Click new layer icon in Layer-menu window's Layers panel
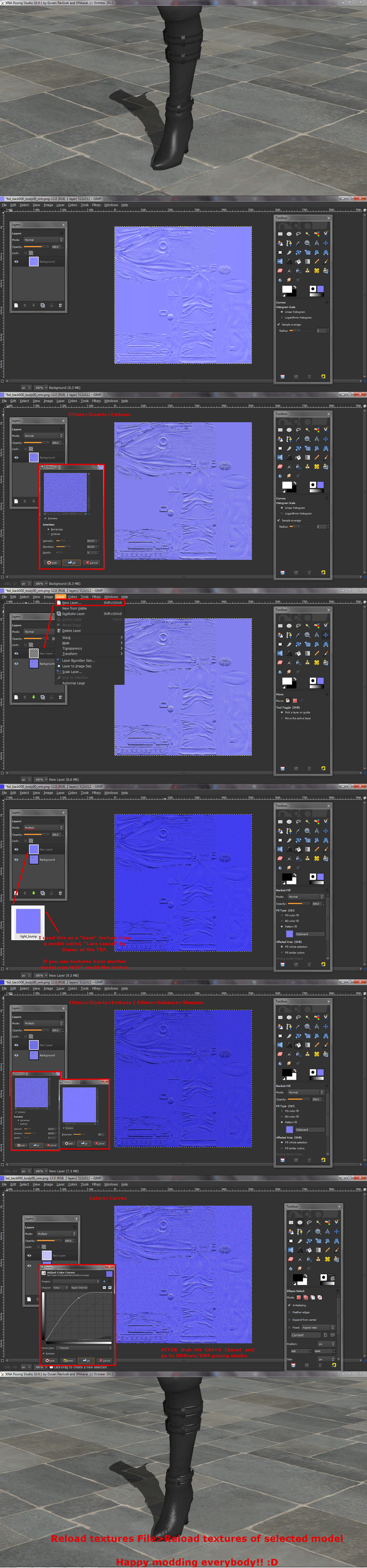Image resolution: width=367 pixels, height=1568 pixels. point(16,697)
